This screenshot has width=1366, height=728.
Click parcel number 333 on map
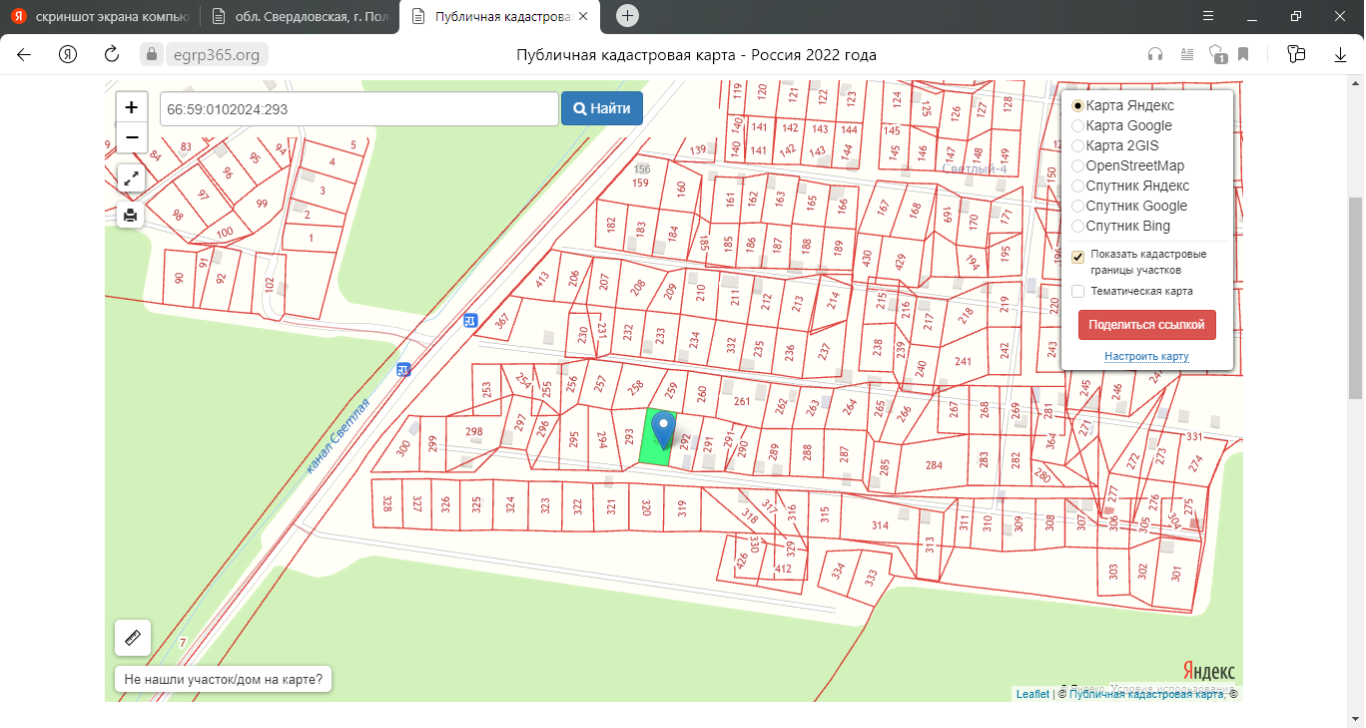[x=870, y=576]
